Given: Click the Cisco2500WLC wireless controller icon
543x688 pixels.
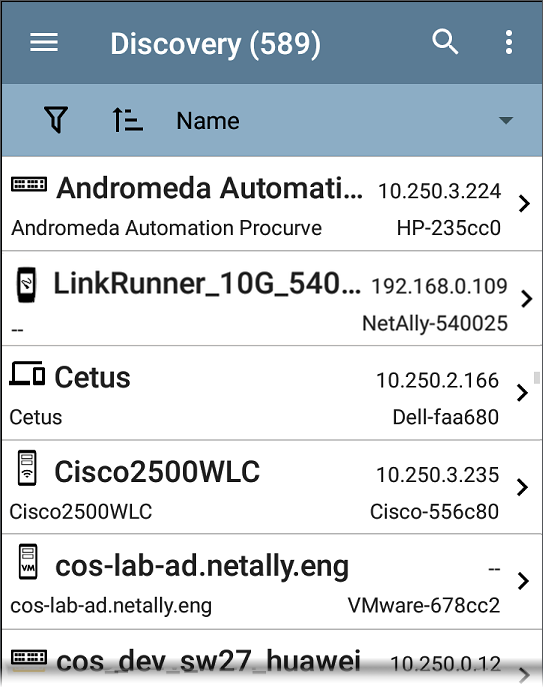Looking at the screenshot, I should [x=27, y=468].
